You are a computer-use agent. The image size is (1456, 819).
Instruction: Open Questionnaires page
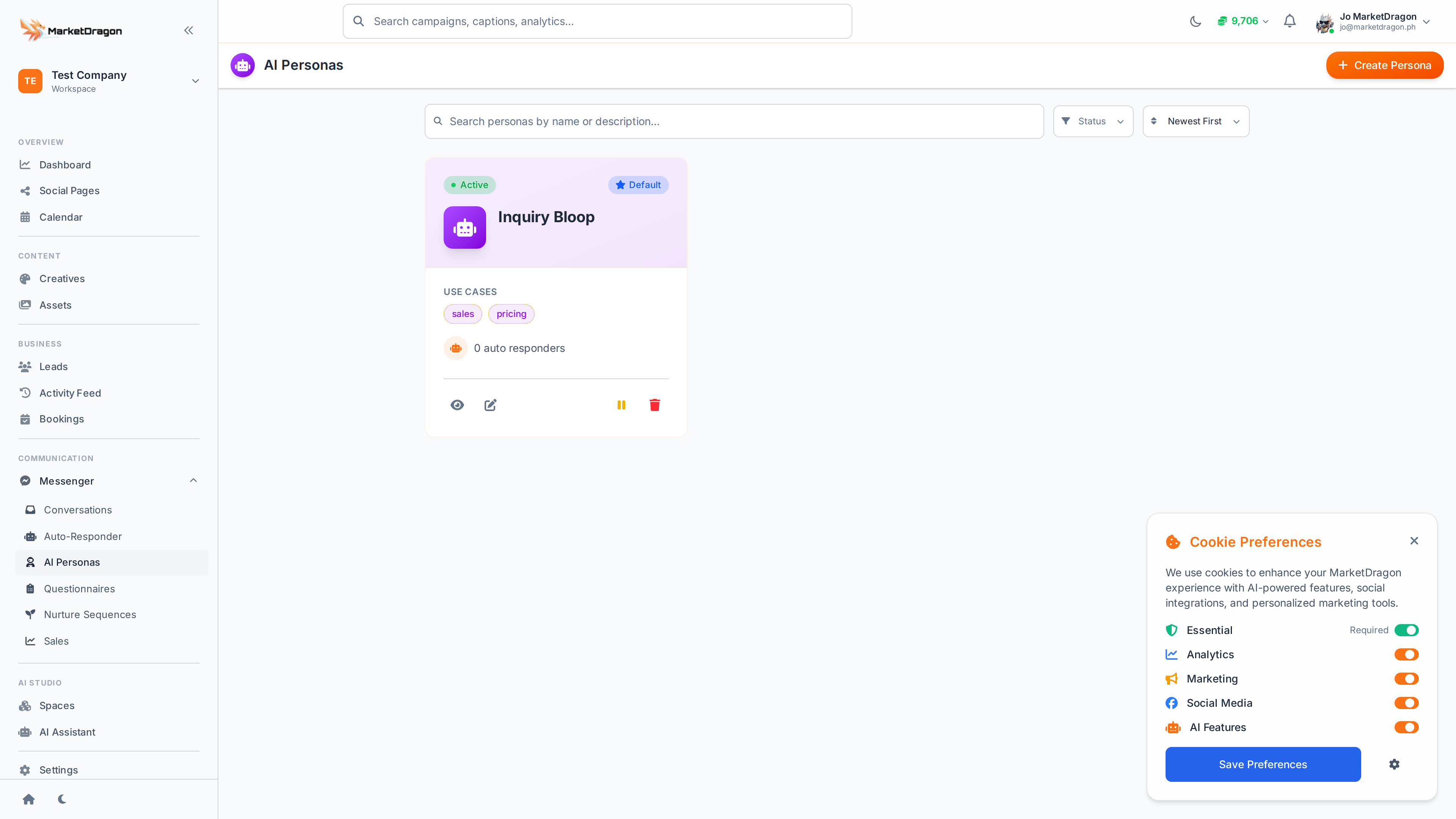click(x=111, y=589)
